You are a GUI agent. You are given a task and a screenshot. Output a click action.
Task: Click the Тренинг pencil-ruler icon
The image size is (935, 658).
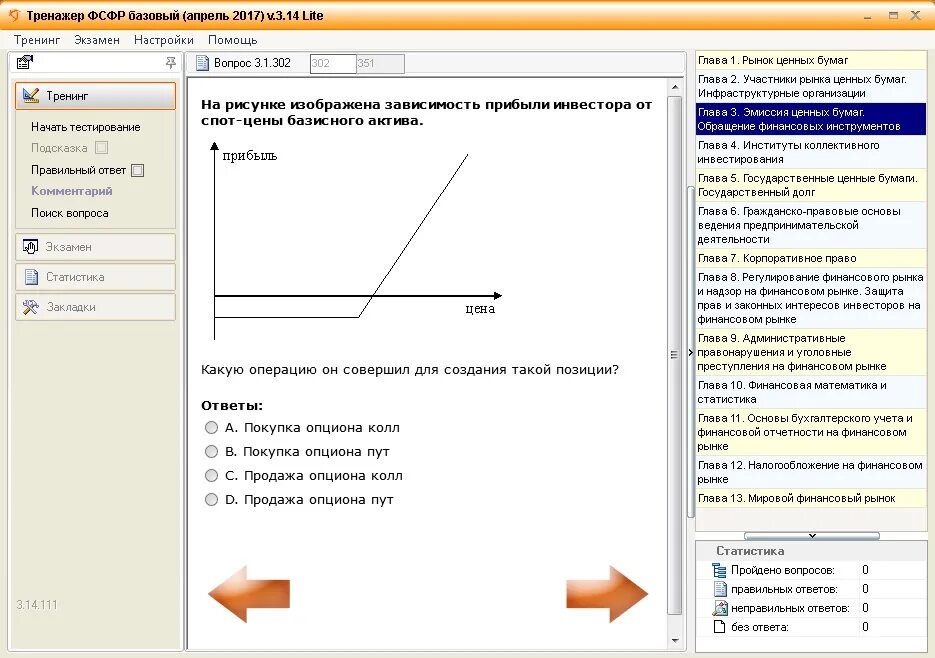point(30,95)
